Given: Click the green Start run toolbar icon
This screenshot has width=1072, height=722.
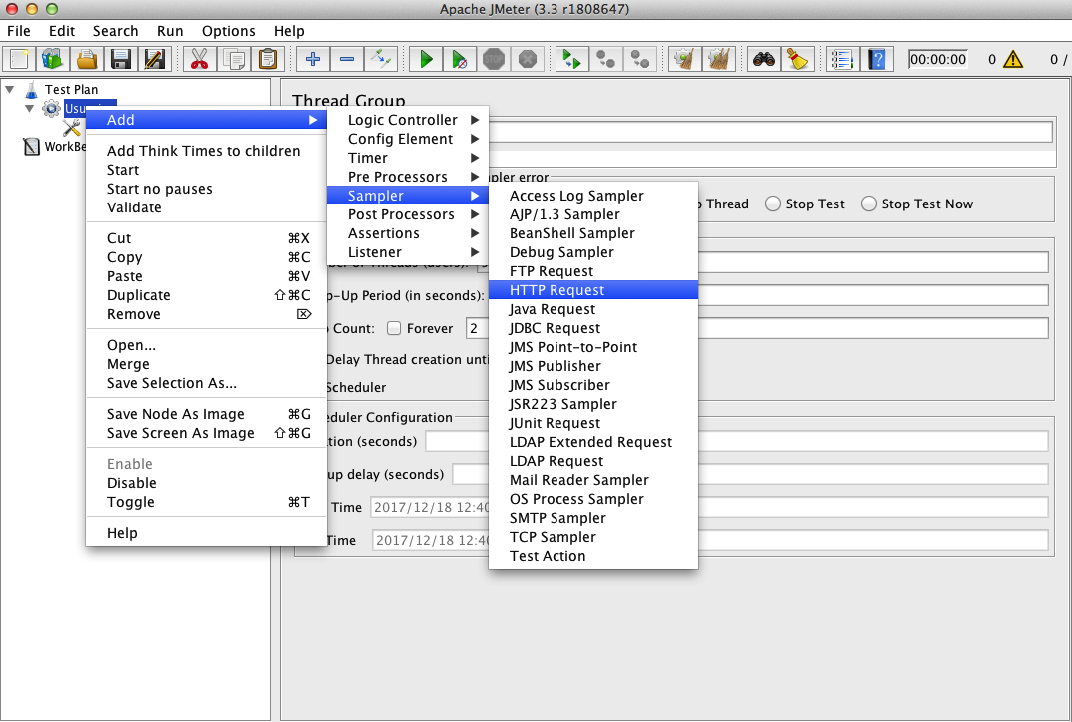Looking at the screenshot, I should (426, 59).
